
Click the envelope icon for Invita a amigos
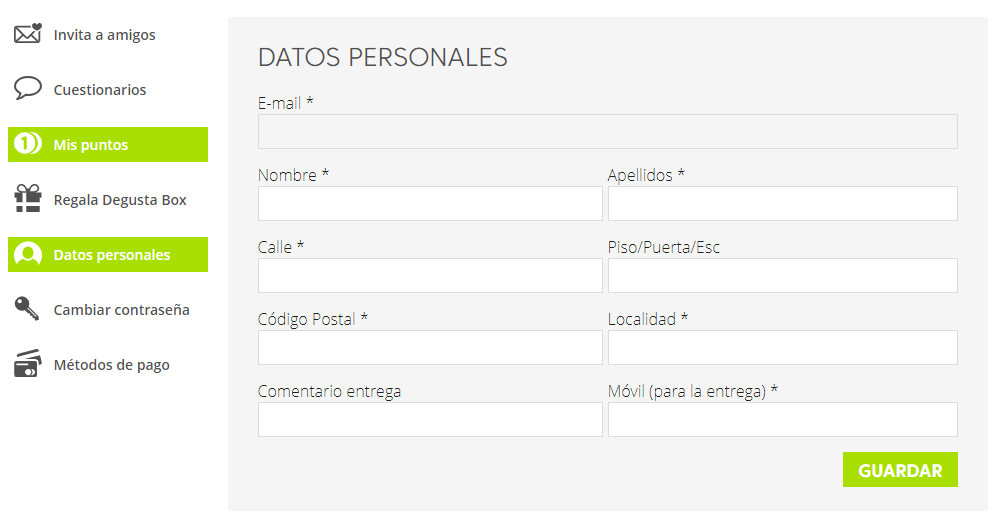point(28,35)
